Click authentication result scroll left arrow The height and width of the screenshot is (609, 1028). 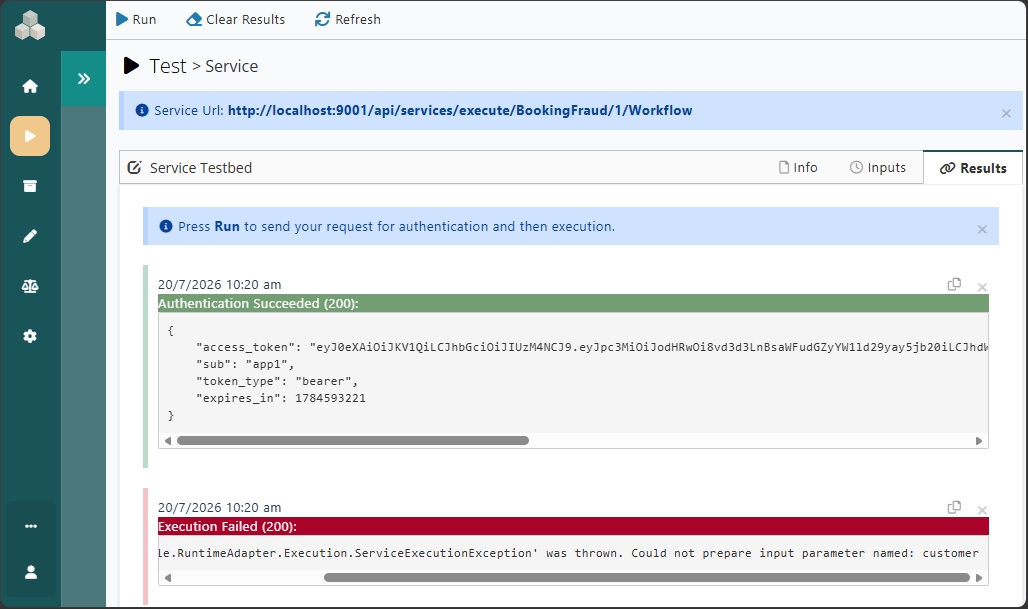[168, 441]
